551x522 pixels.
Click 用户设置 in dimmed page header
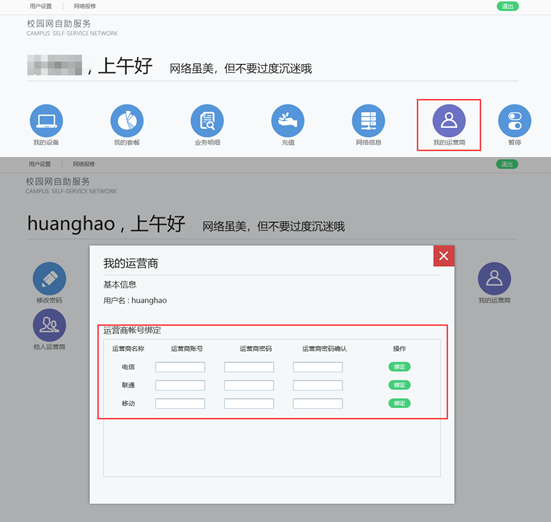pos(40,164)
